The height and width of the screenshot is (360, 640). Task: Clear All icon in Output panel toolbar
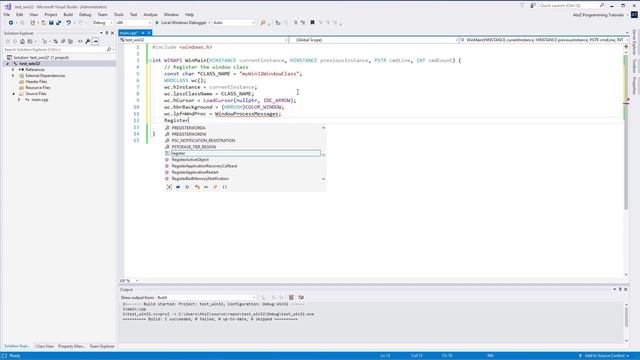tap(291, 298)
